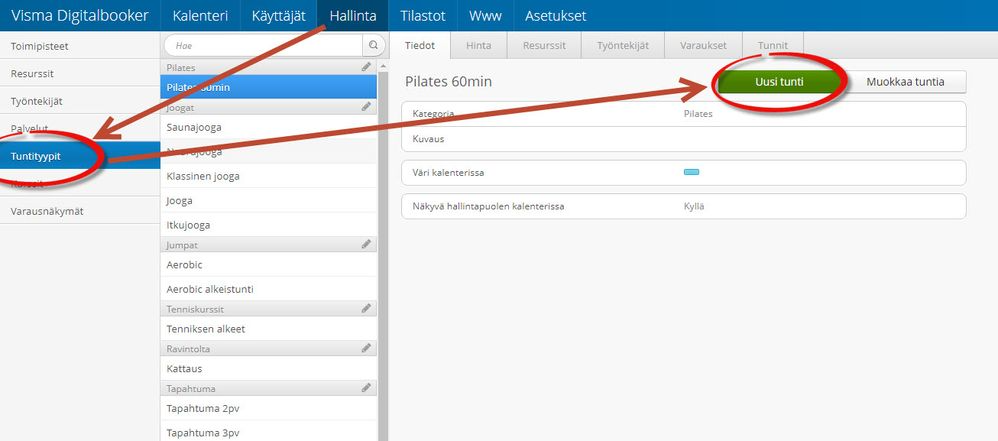Select Tapahtuma 3pv in the list

pos(269,432)
